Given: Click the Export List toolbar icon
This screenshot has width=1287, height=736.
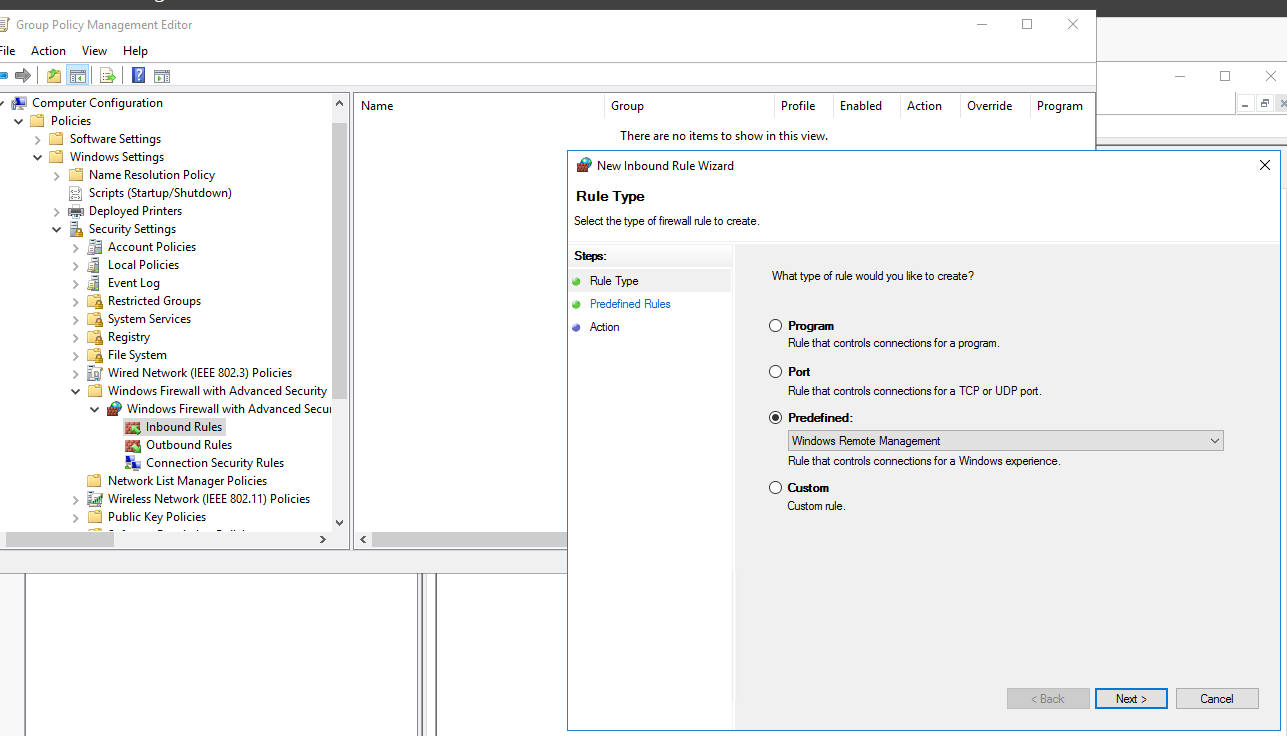Looking at the screenshot, I should 108,75.
